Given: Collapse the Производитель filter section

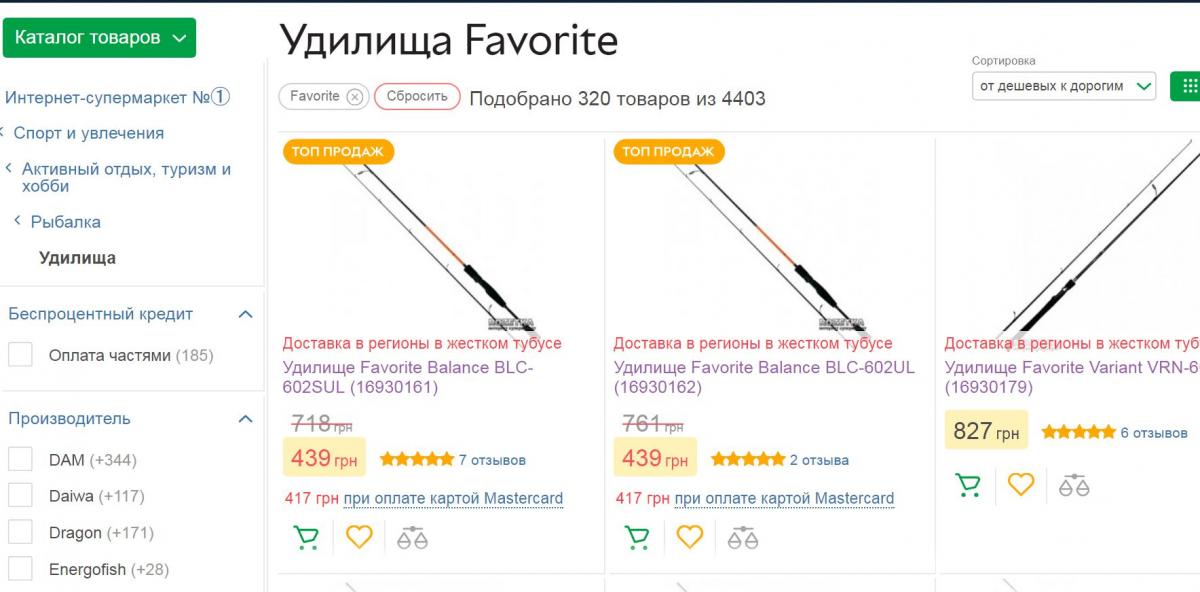Looking at the screenshot, I should pos(245,418).
